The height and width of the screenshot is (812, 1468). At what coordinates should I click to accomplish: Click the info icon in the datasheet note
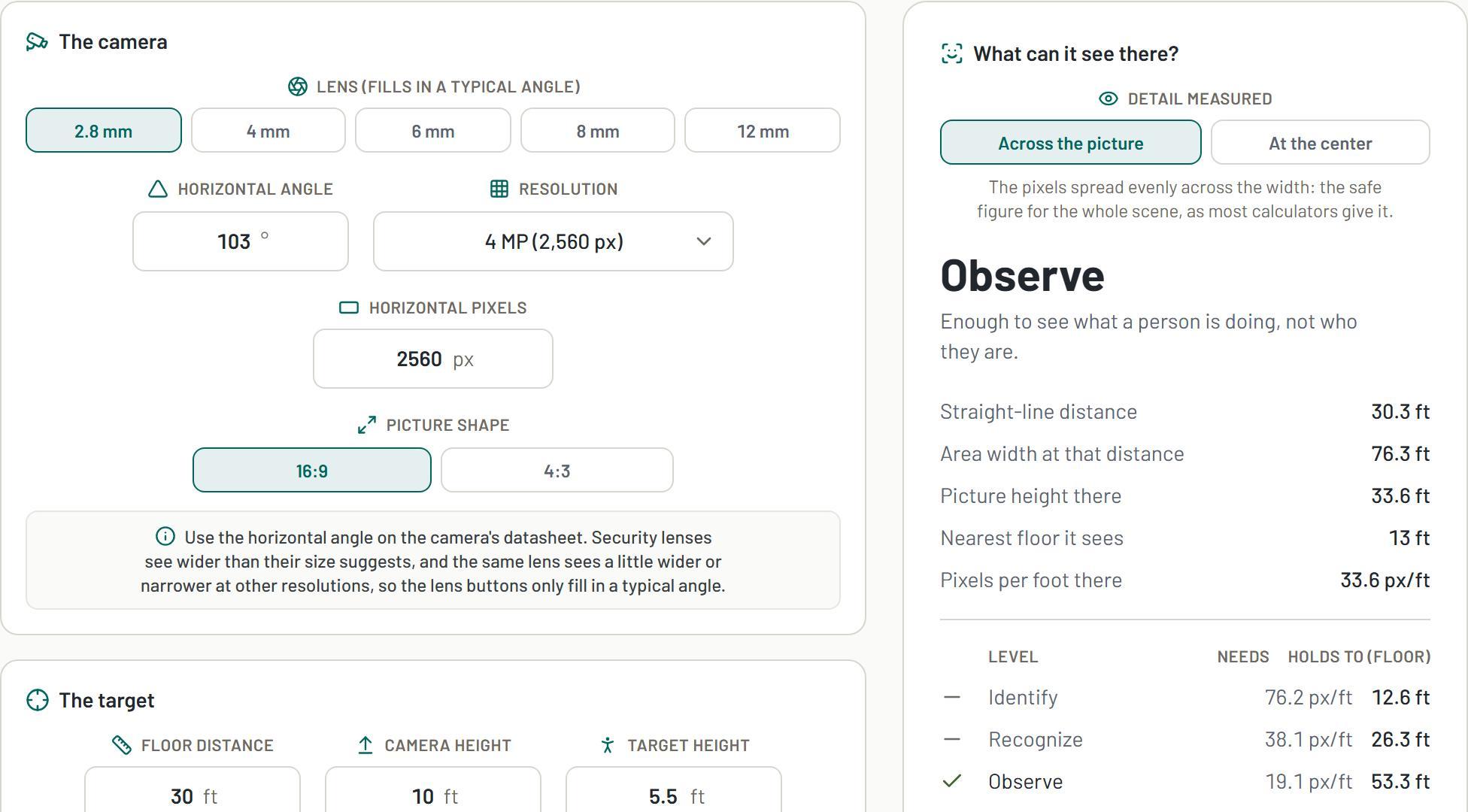click(165, 536)
